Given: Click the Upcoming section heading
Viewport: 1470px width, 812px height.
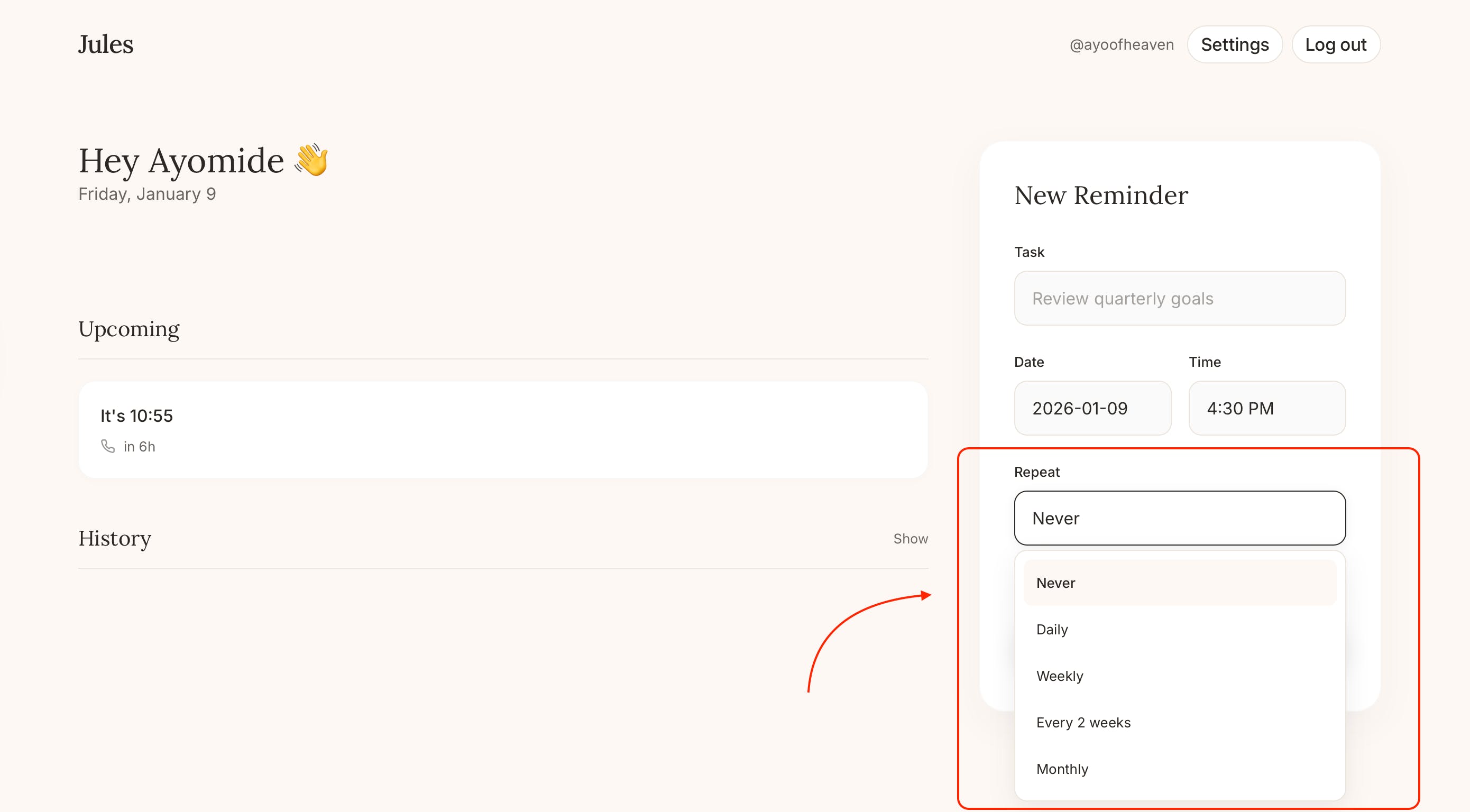Looking at the screenshot, I should 129,329.
